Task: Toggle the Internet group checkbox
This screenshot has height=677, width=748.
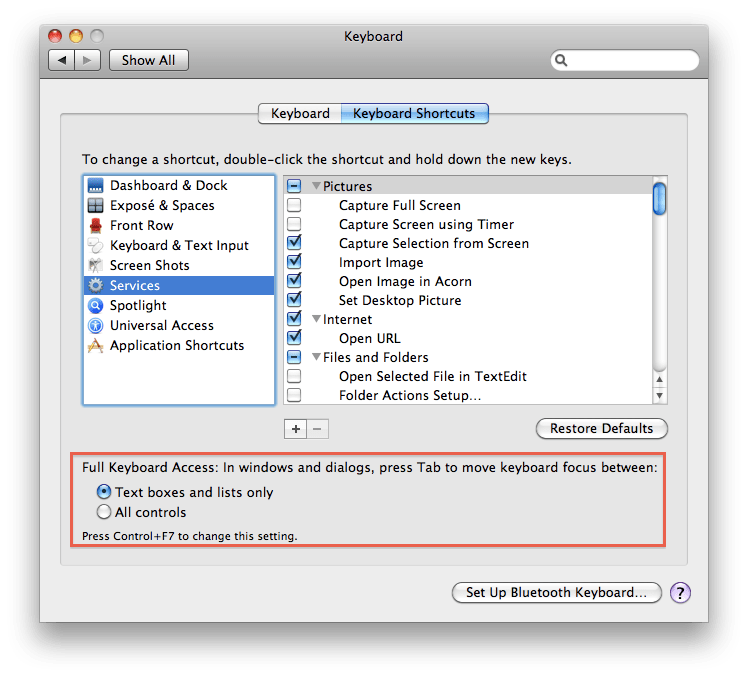Action: click(294, 319)
